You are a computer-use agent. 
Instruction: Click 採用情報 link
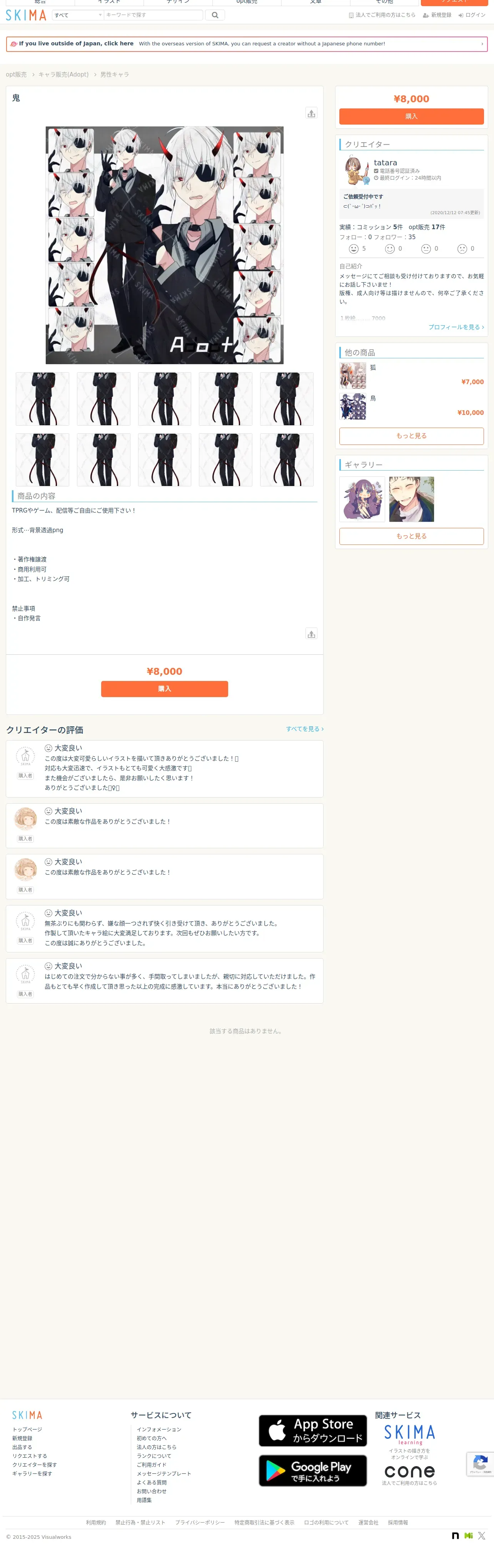point(398,1522)
